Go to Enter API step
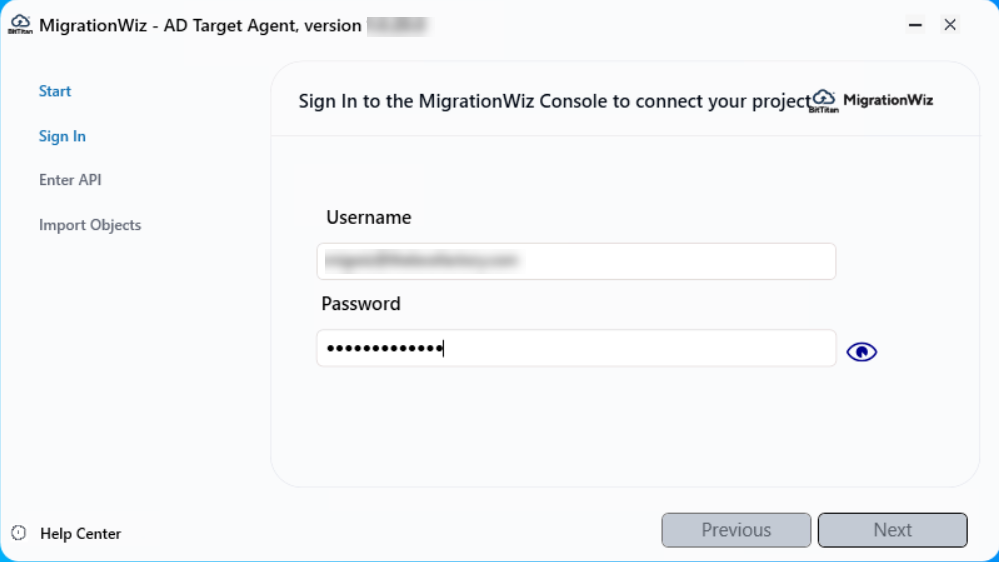This screenshot has width=999, height=562. [x=70, y=180]
